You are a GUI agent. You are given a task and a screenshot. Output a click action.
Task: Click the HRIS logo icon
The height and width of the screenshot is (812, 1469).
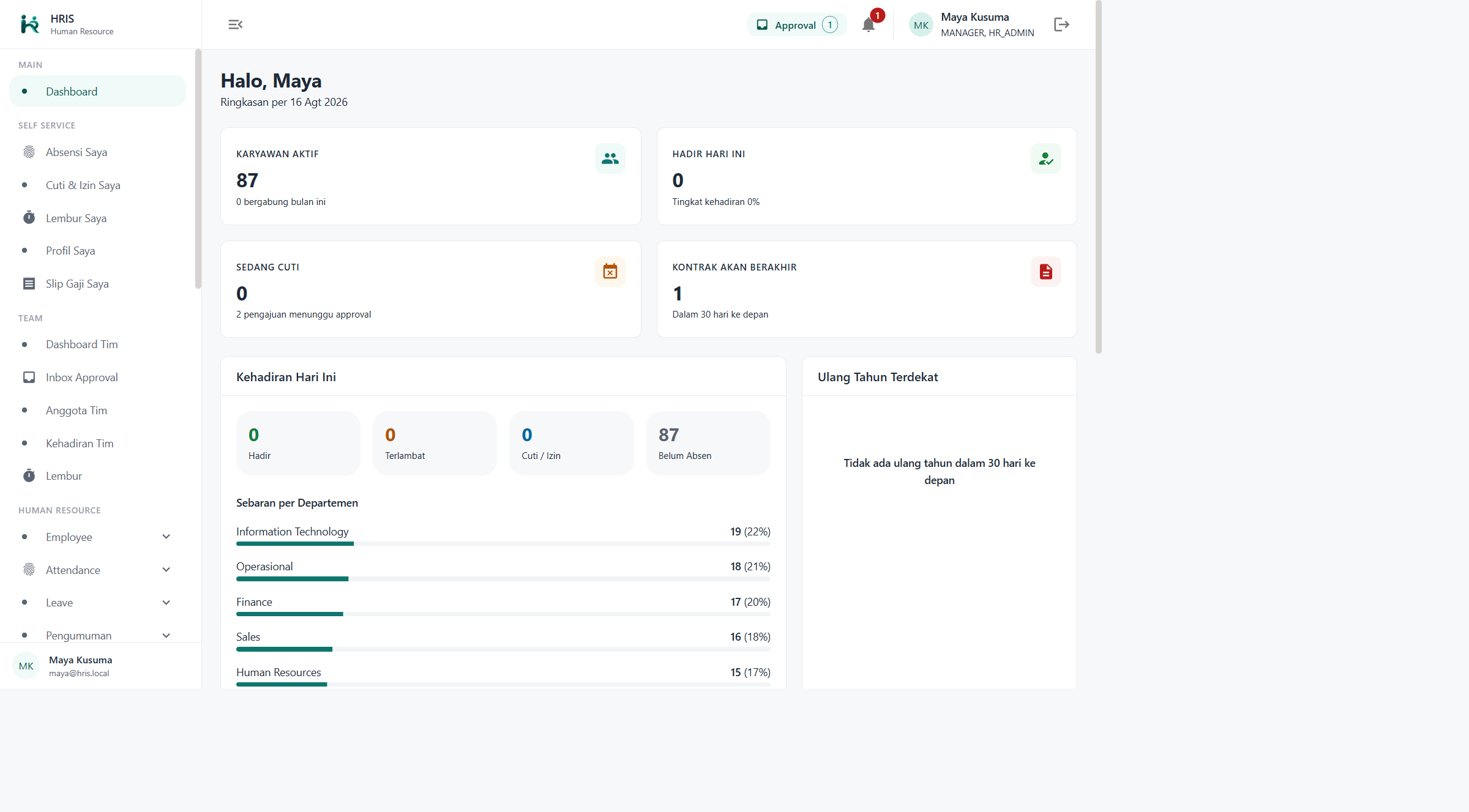tap(29, 24)
